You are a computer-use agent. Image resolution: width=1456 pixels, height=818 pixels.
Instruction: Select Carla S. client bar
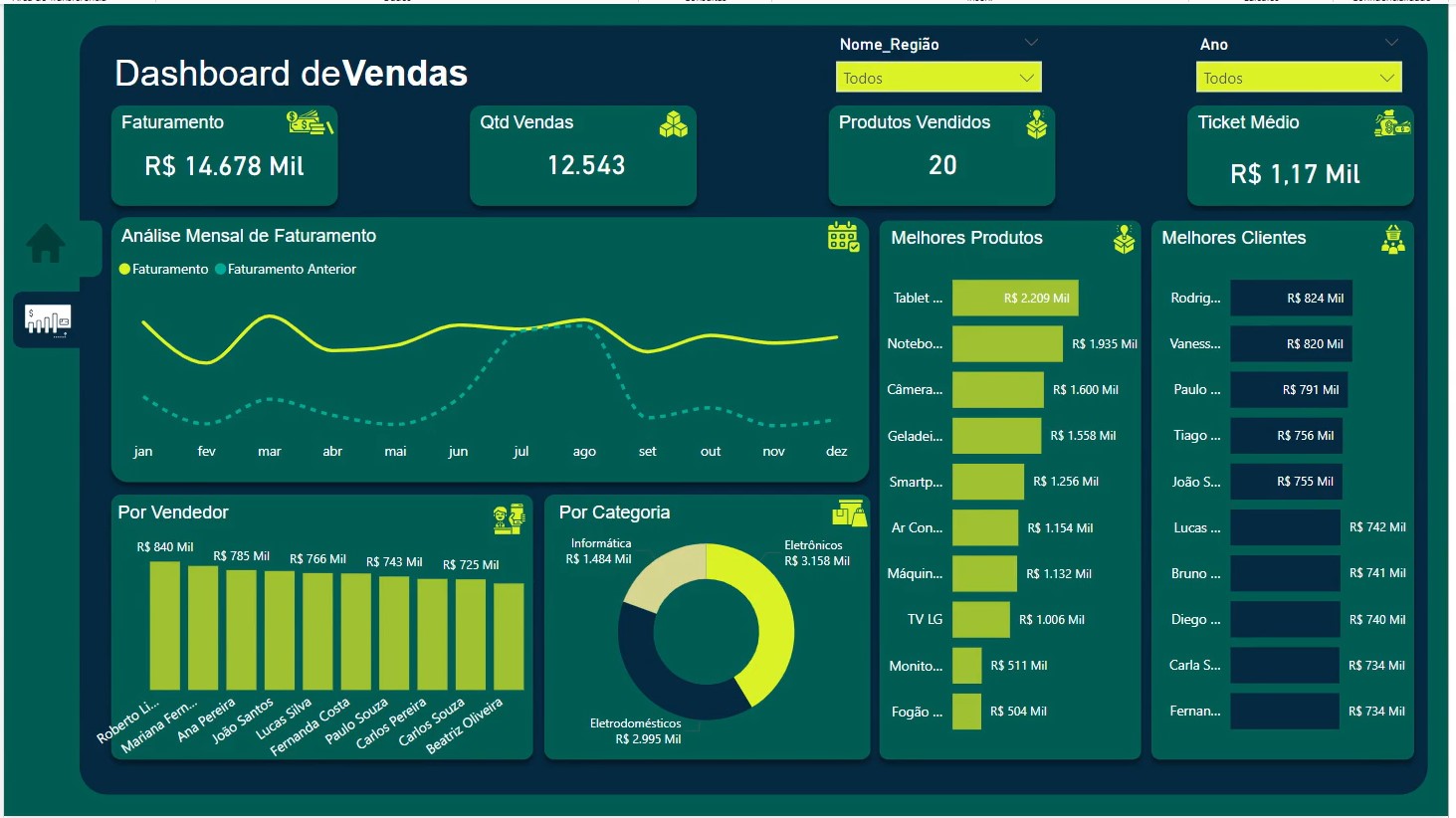tap(1285, 665)
